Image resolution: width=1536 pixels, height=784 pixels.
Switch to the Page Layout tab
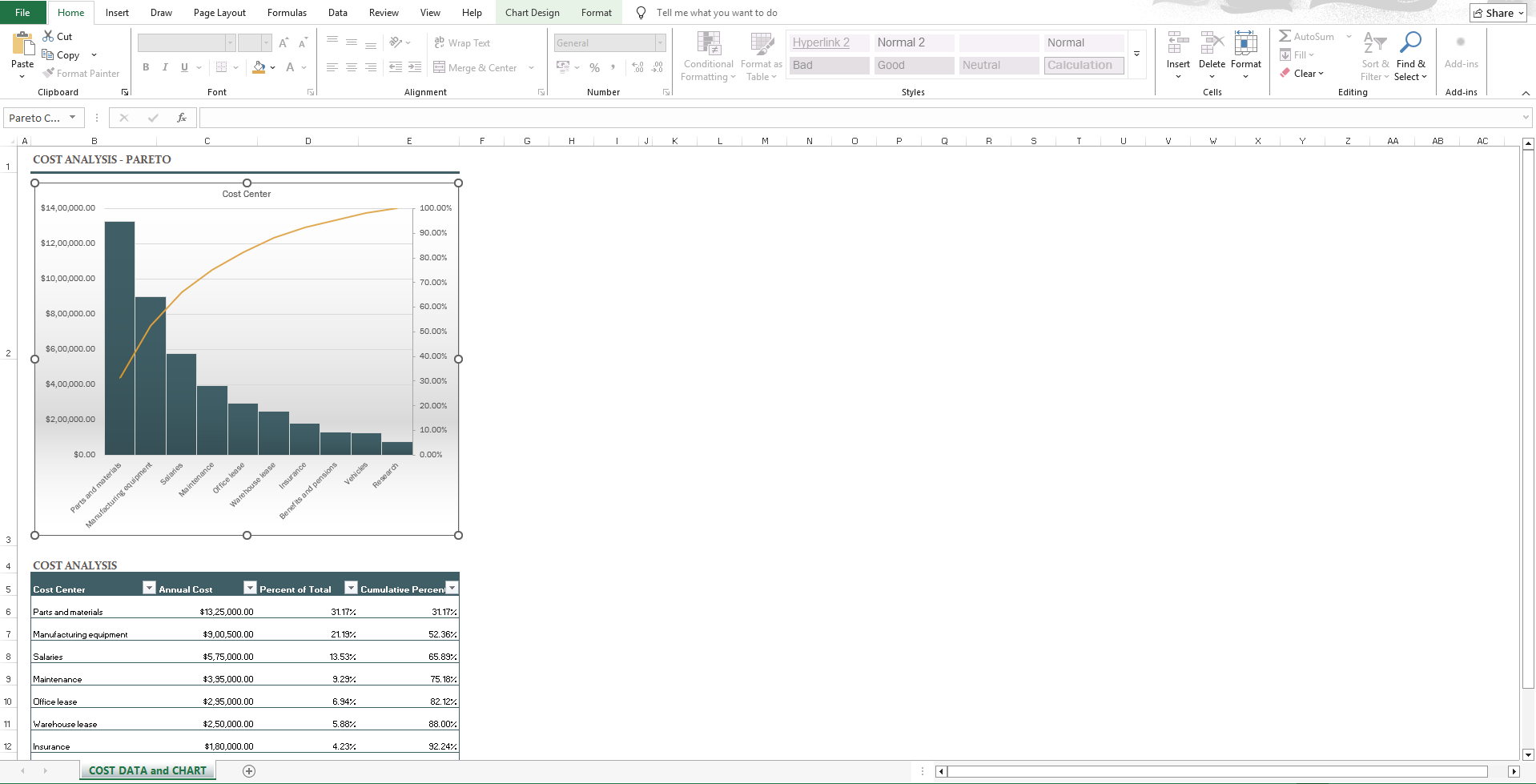click(x=219, y=12)
